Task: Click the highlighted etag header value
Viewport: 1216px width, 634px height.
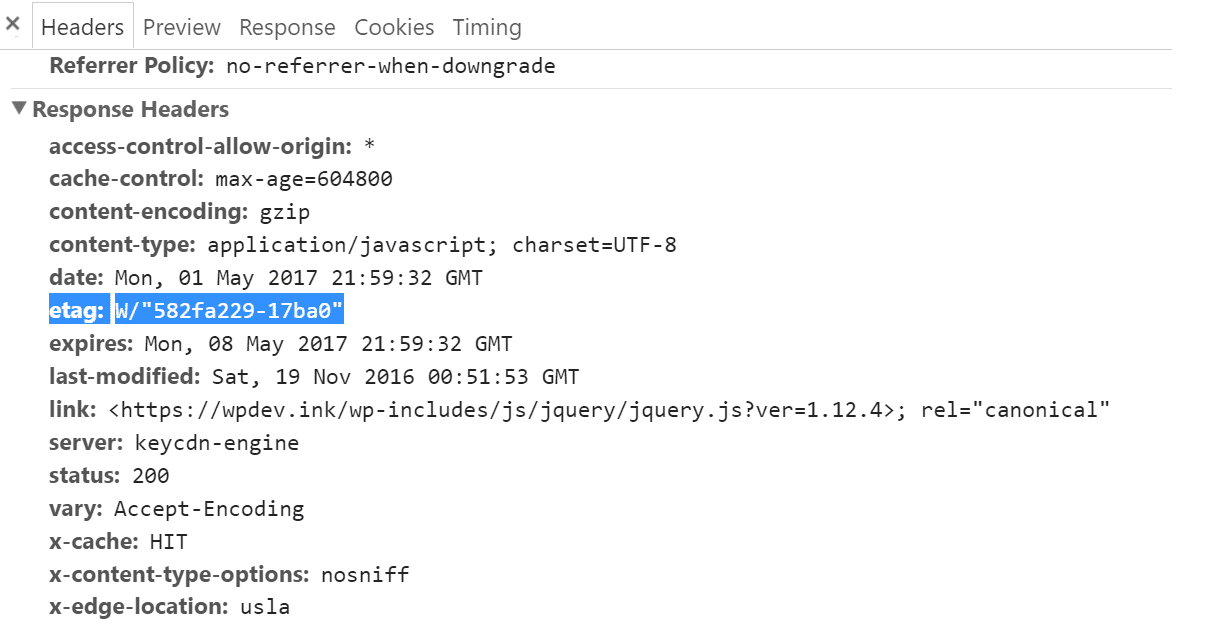Action: 229,312
